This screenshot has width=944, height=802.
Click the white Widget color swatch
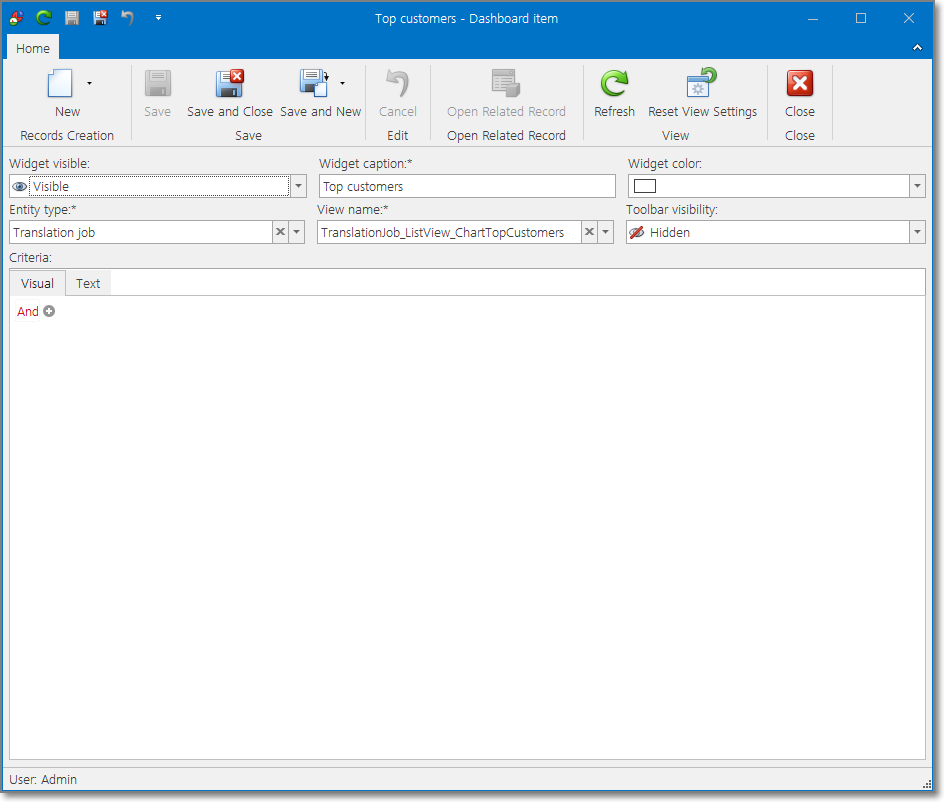click(x=645, y=186)
